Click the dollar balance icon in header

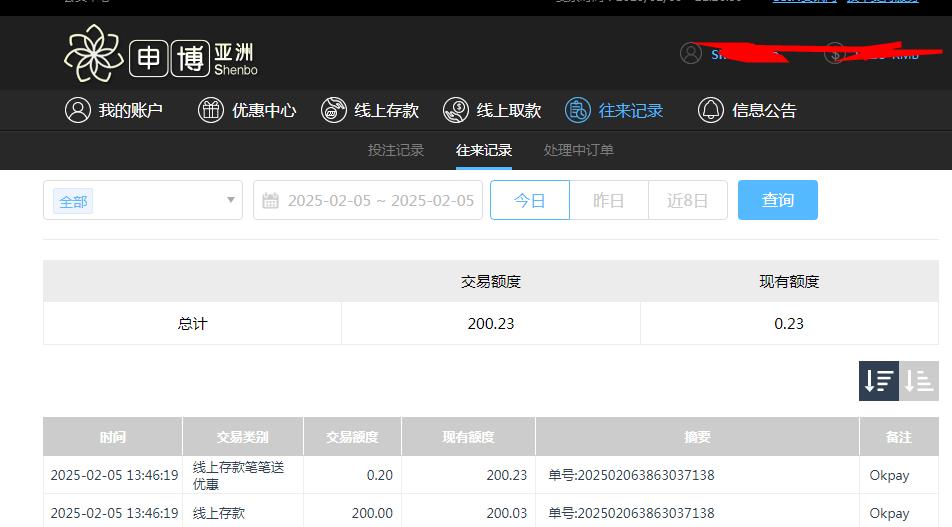click(835, 53)
